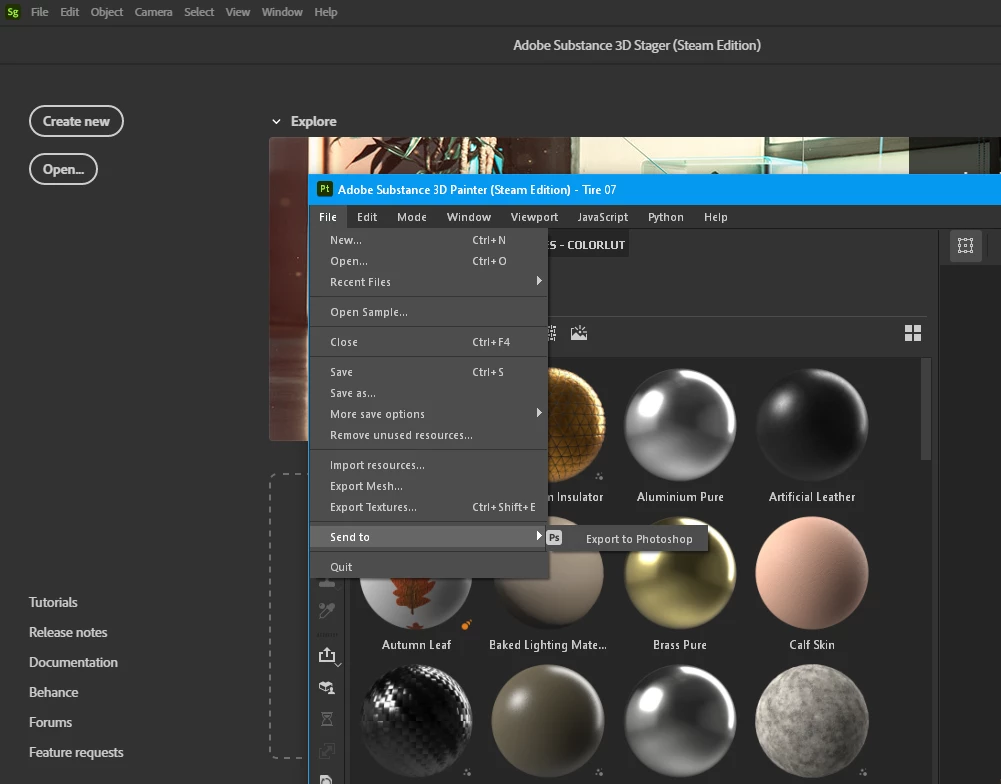Choose Quit in the File menu

(x=428, y=567)
